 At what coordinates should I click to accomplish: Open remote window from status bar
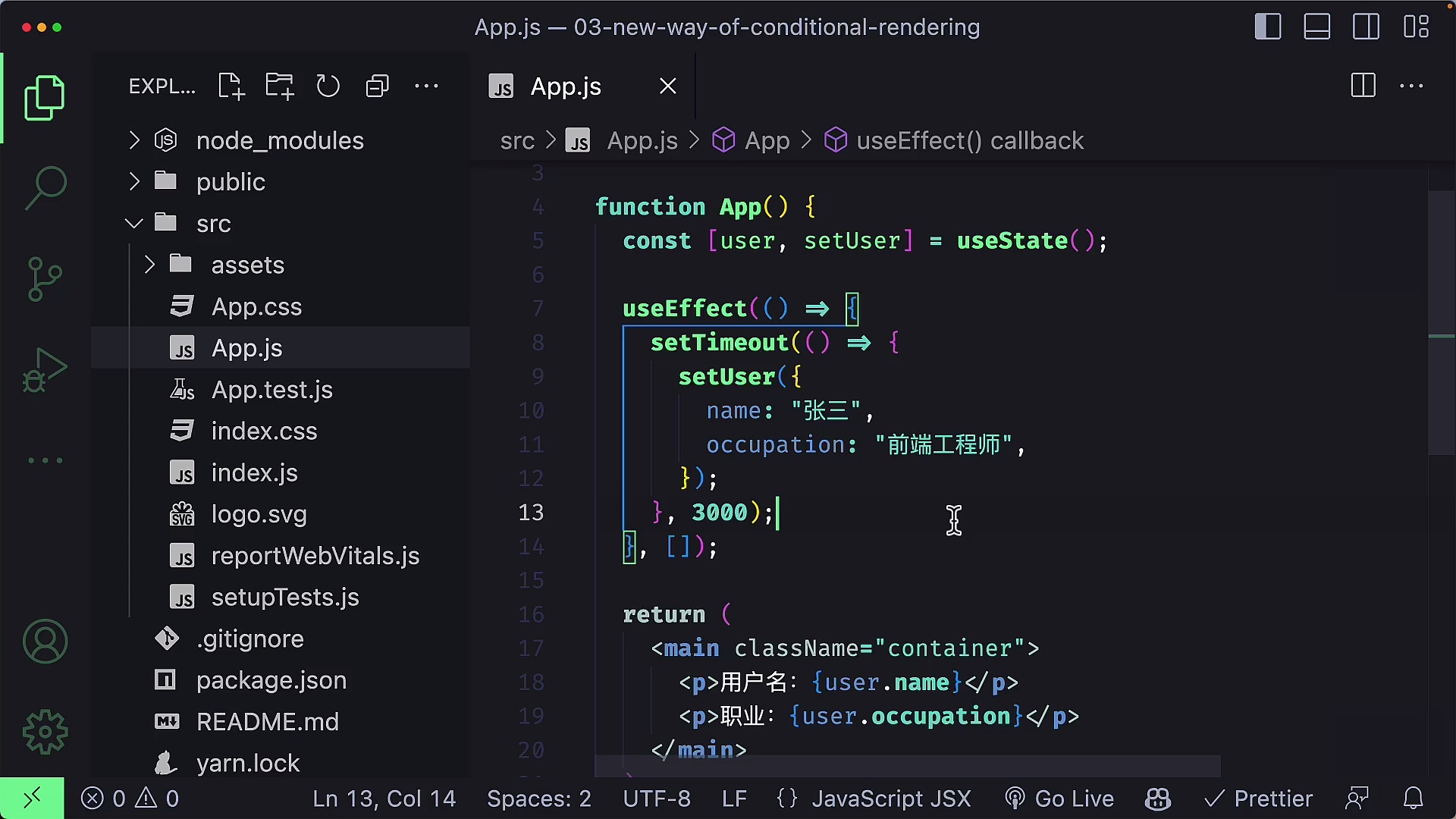tap(32, 799)
